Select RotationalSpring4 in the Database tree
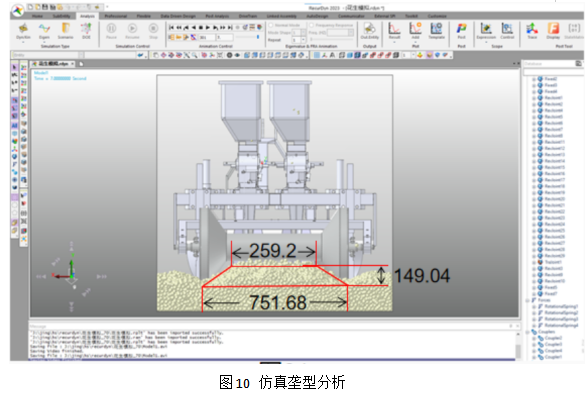The width and height of the screenshot is (587, 396). [x=561, y=325]
